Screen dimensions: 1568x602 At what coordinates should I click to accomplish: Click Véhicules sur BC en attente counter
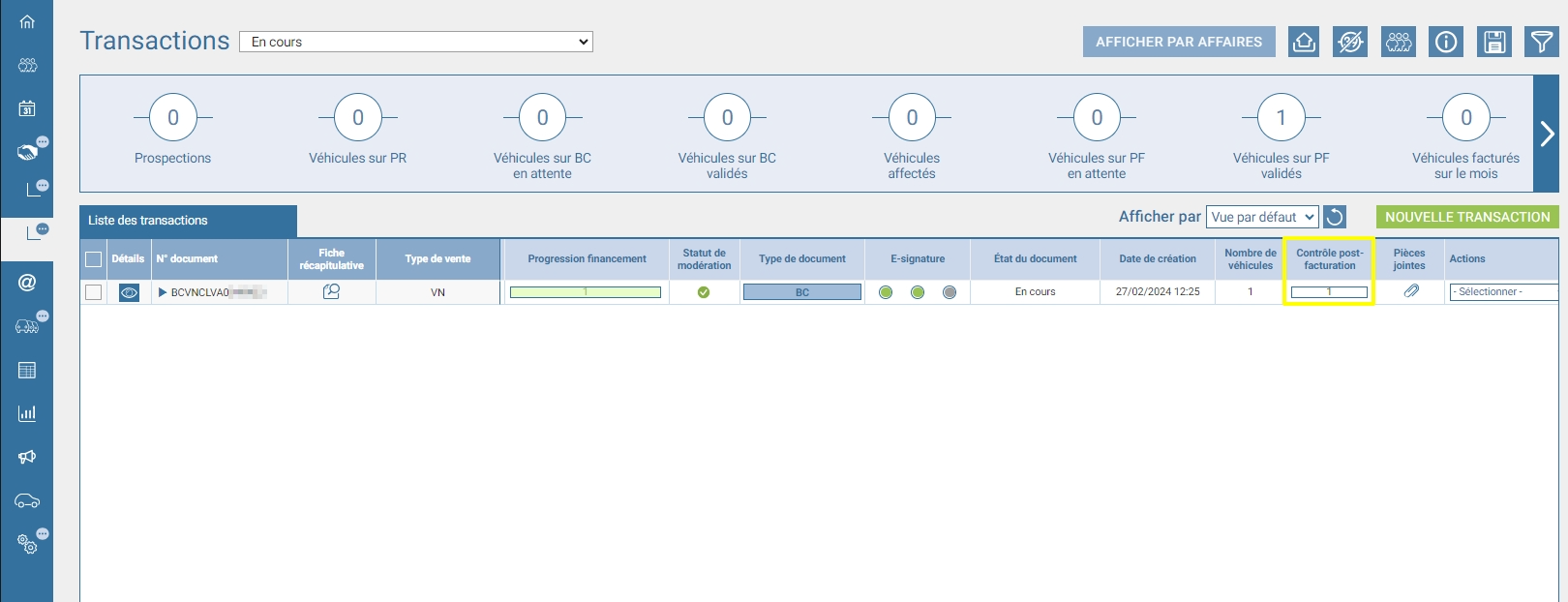543,137
